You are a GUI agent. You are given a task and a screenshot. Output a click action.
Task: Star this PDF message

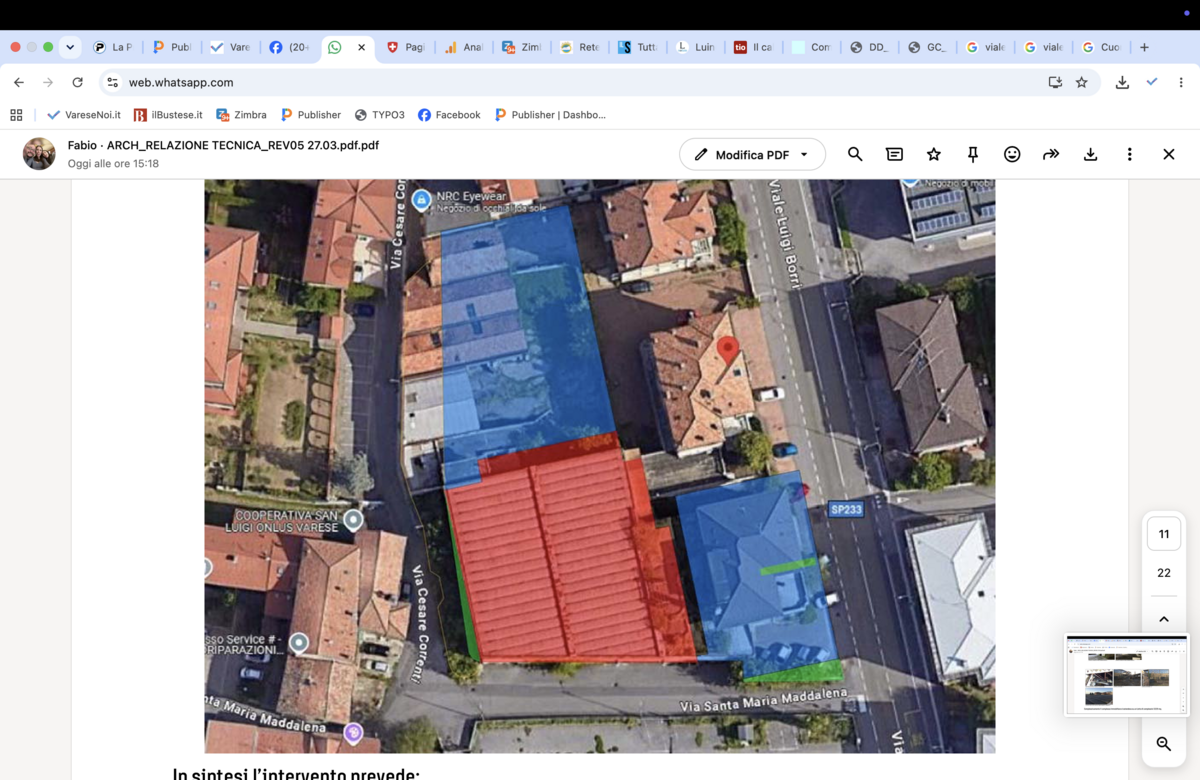[x=934, y=154]
